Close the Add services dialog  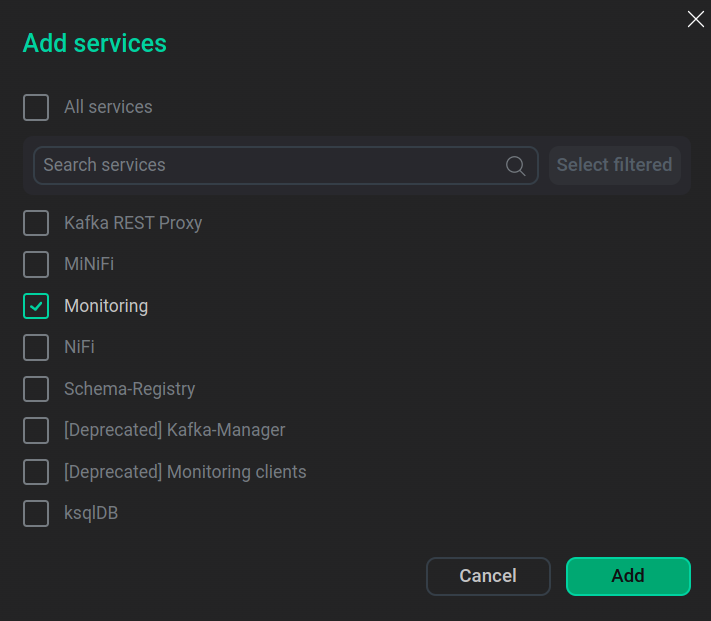point(696,19)
